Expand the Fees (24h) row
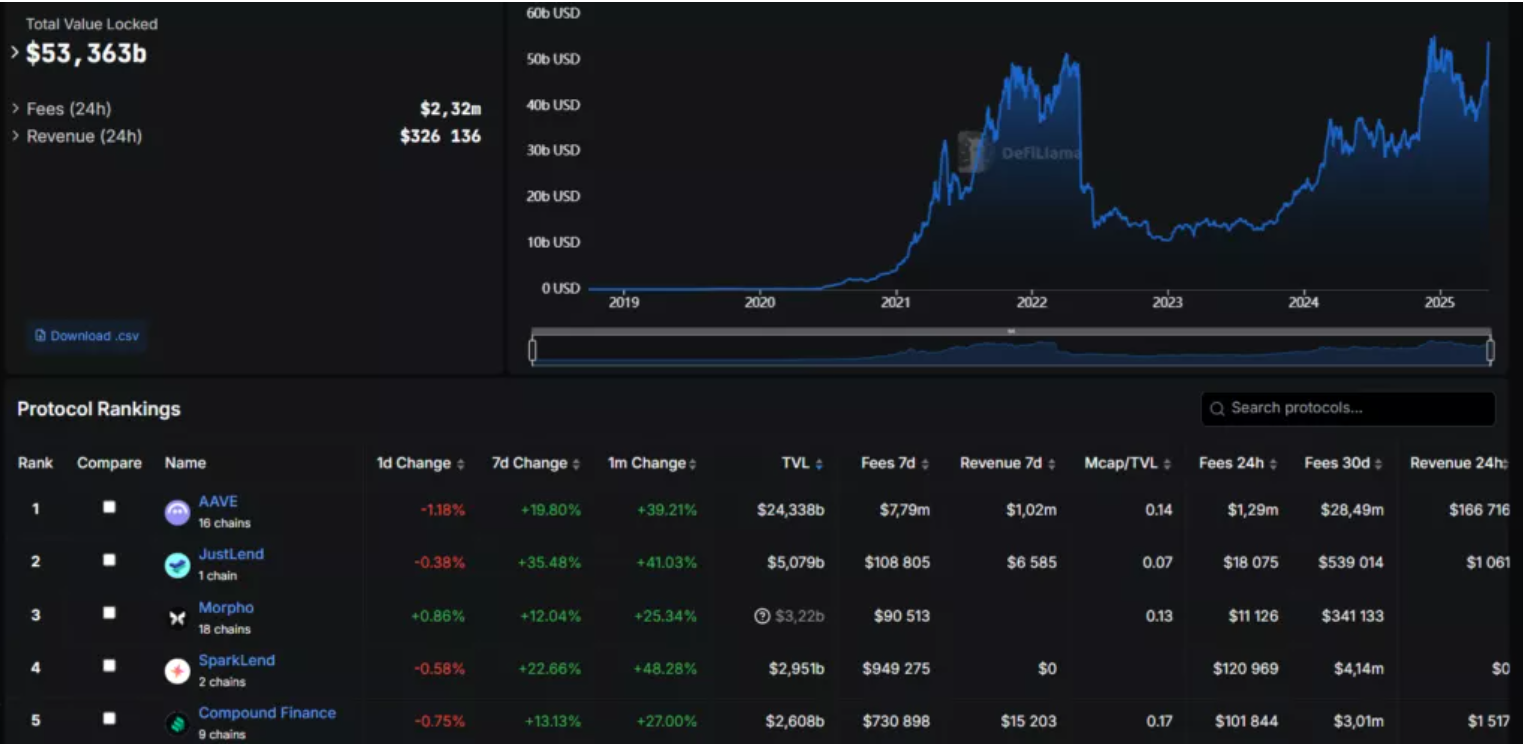 (x=16, y=108)
